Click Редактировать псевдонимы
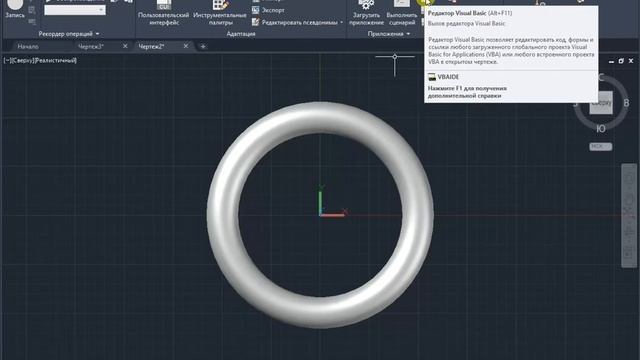Image resolution: width=640 pixels, height=360 pixels. tap(295, 22)
